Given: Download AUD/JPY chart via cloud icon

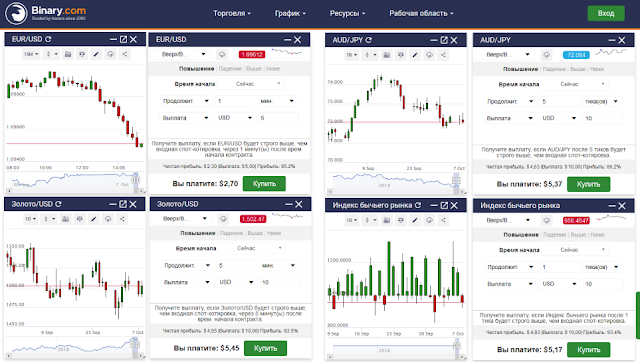Looking at the screenshot, I should [429, 55].
